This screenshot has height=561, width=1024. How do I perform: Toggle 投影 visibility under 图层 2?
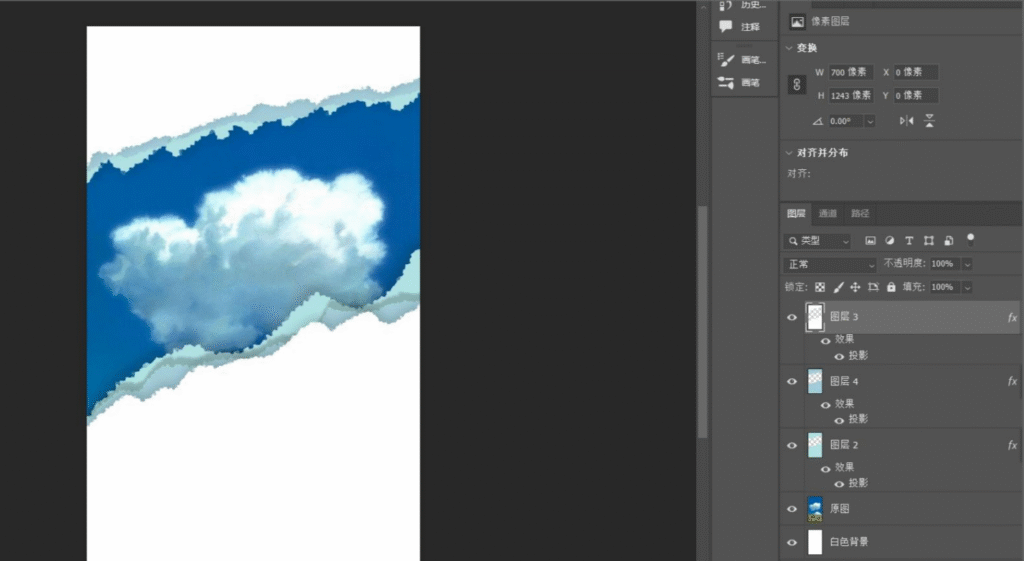(x=839, y=484)
